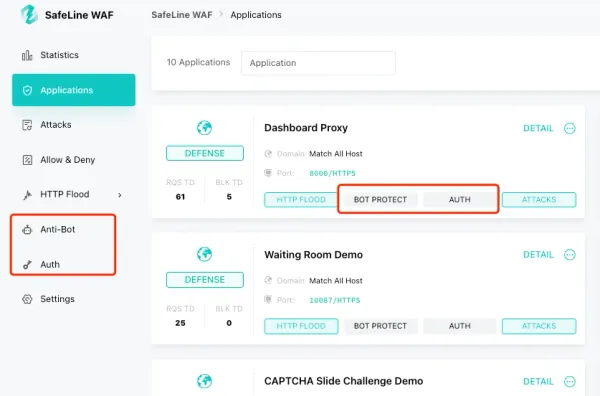This screenshot has width=600, height=396.
Task: Open the Auth page in sidebar
Action: 50,264
